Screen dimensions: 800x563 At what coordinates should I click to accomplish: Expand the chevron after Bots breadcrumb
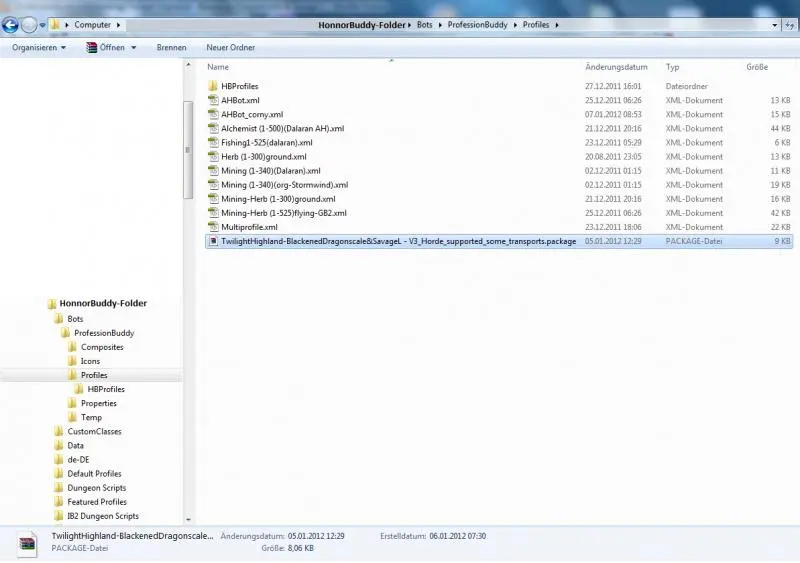pyautogui.click(x=440, y=25)
